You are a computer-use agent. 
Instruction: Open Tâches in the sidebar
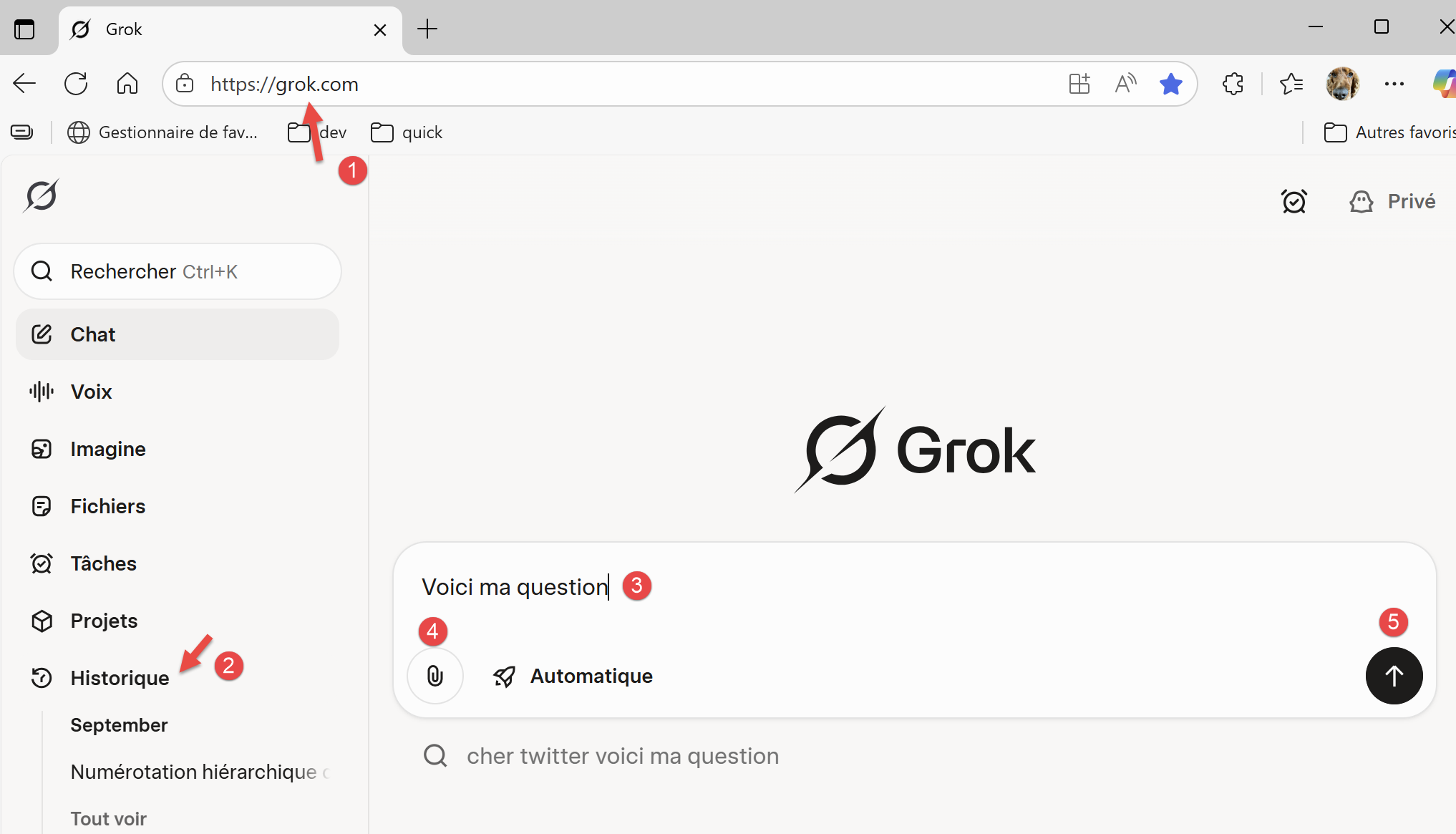coord(103,563)
